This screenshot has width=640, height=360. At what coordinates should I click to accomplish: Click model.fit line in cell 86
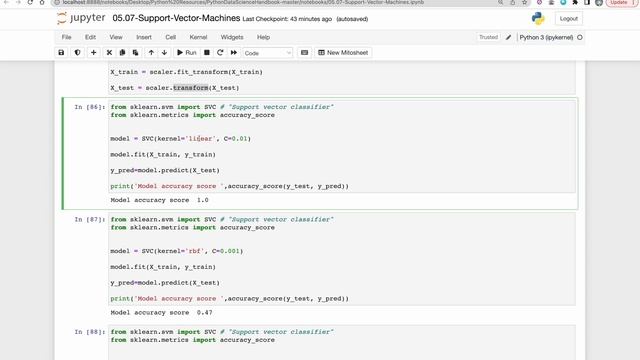point(163,155)
